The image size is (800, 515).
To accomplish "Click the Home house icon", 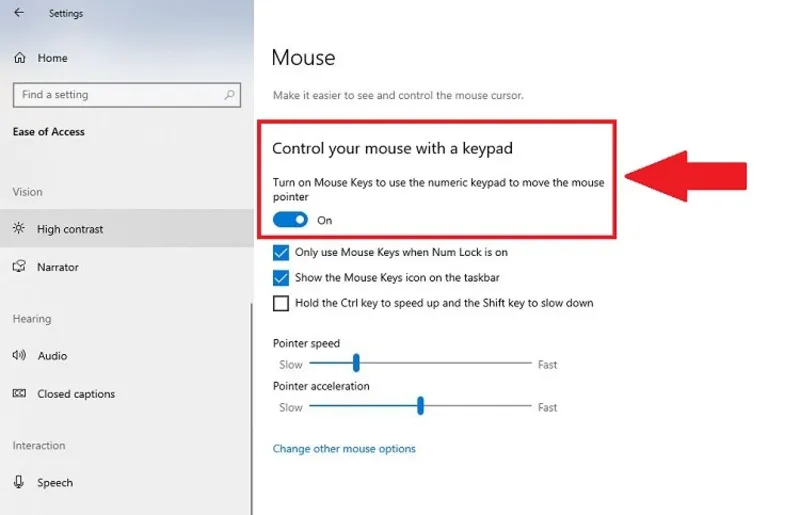I will pyautogui.click(x=19, y=58).
